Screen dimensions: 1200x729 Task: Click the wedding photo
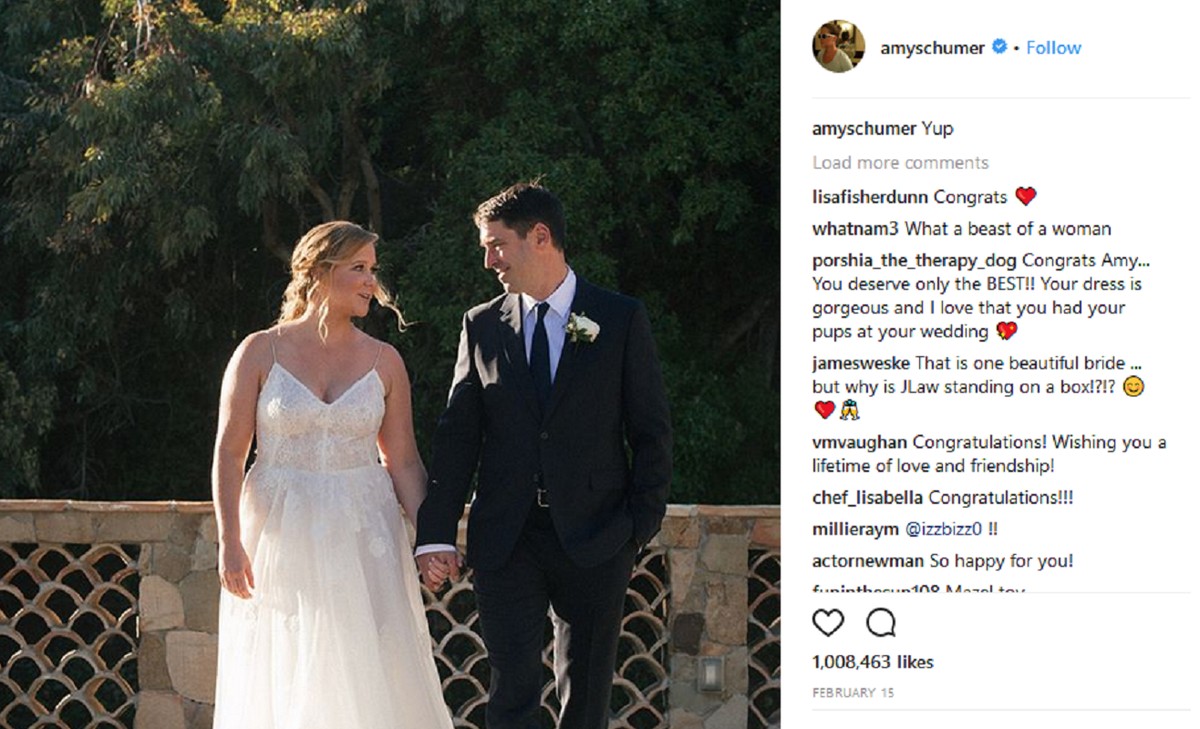pyautogui.click(x=390, y=364)
